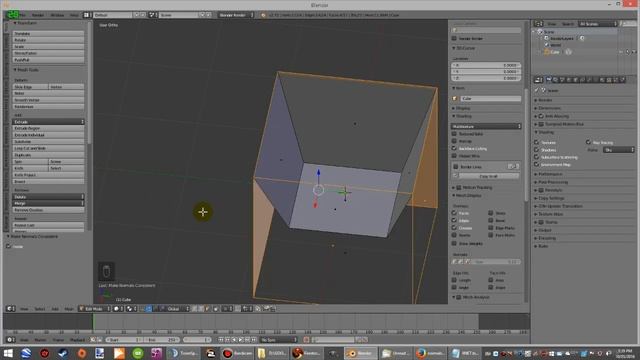The width and height of the screenshot is (640, 360).
Task: Open the 3D view editor type selector
Action: click(x=11, y=309)
